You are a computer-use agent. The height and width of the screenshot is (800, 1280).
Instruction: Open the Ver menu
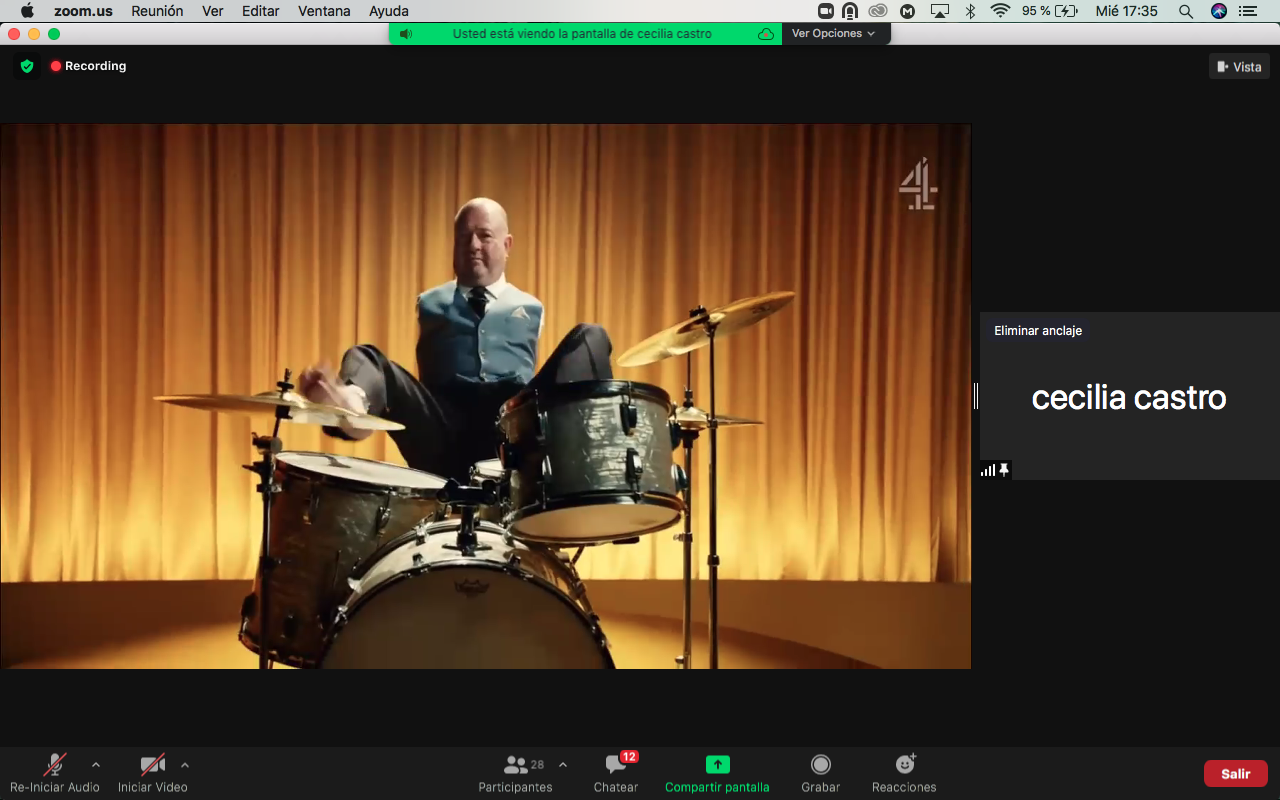pos(212,11)
